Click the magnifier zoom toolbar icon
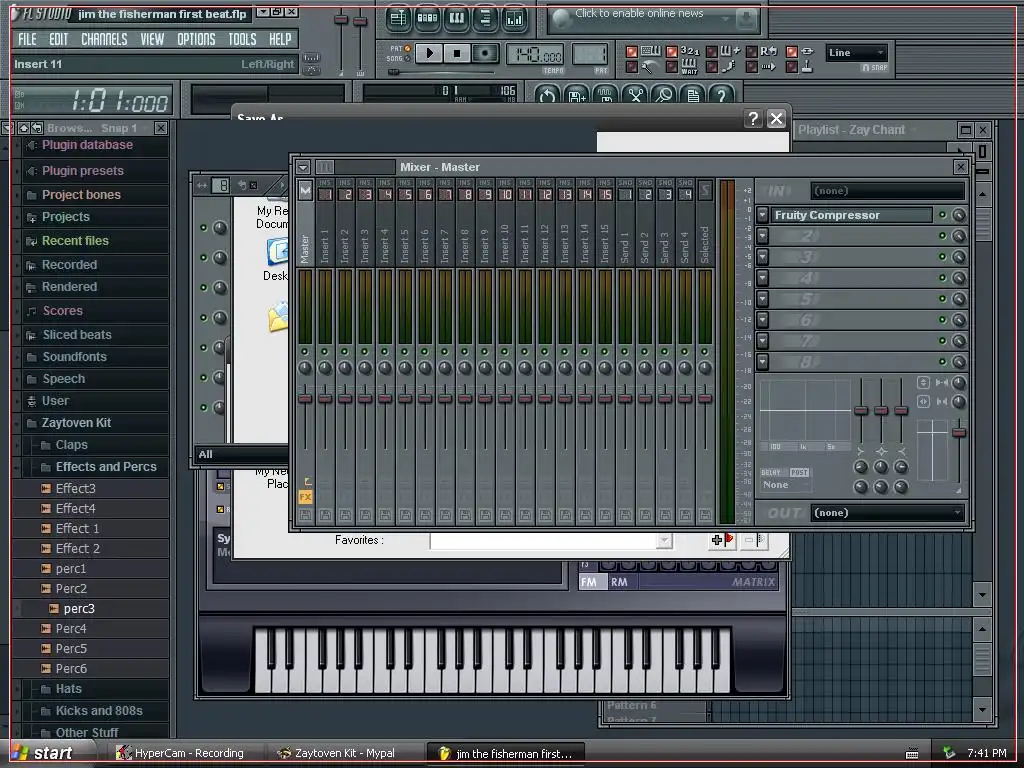The width and height of the screenshot is (1024, 768). [x=664, y=95]
